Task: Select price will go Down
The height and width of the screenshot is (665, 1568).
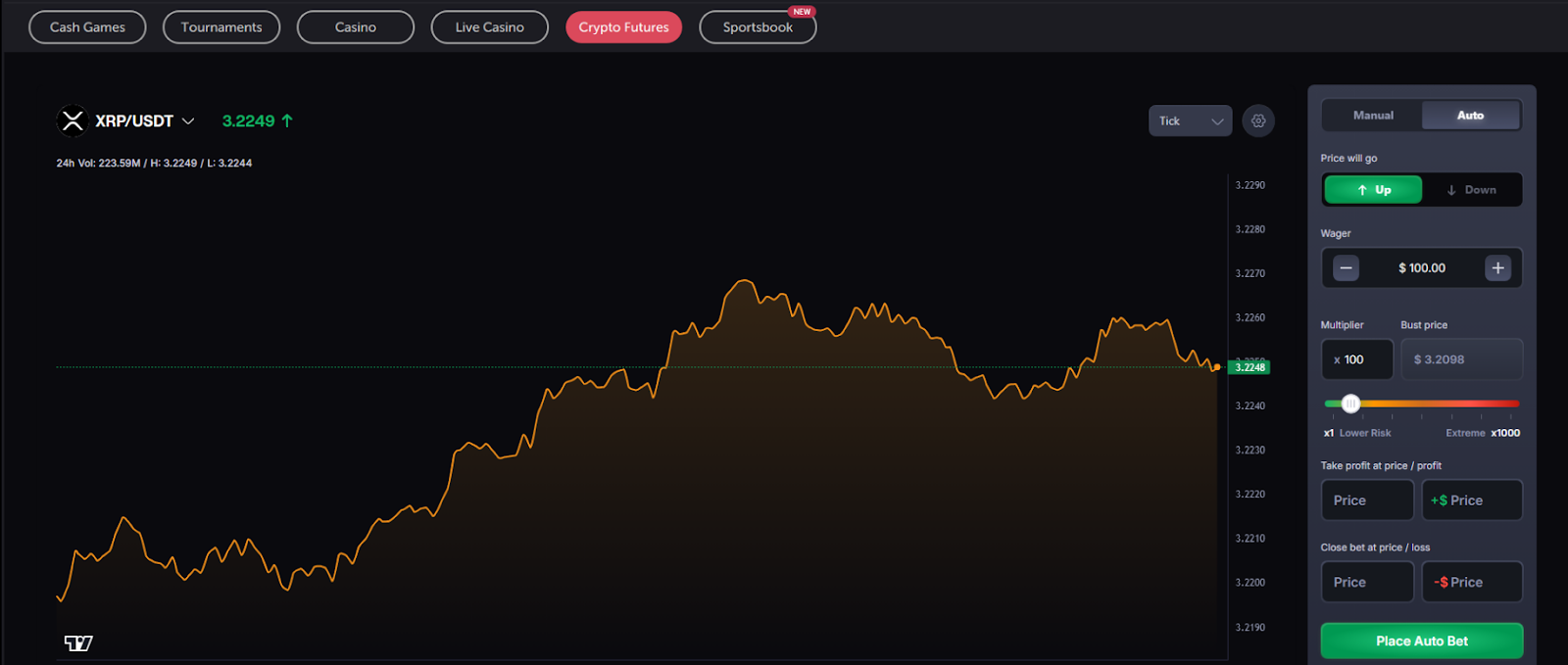Action: [1471, 190]
